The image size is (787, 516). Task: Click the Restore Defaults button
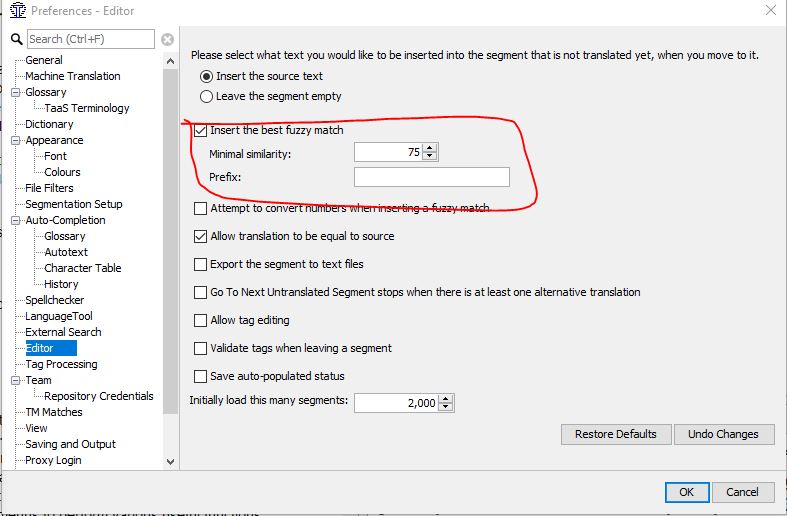click(616, 434)
